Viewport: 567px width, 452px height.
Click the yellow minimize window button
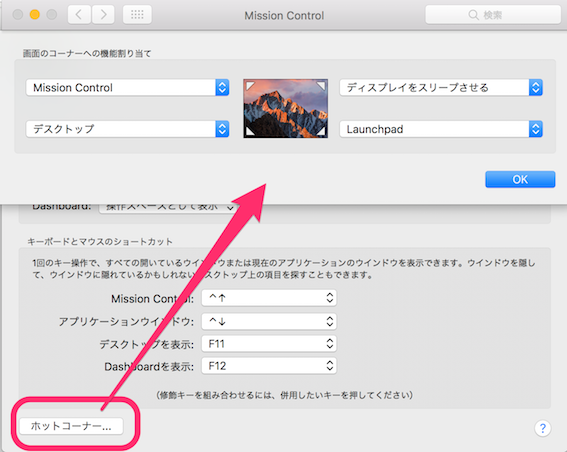coord(35,14)
